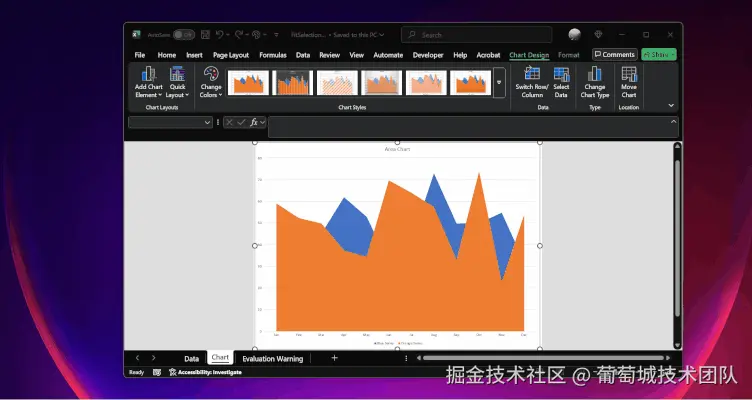Click the user account avatar
This screenshot has width=752, height=400.
(575, 35)
